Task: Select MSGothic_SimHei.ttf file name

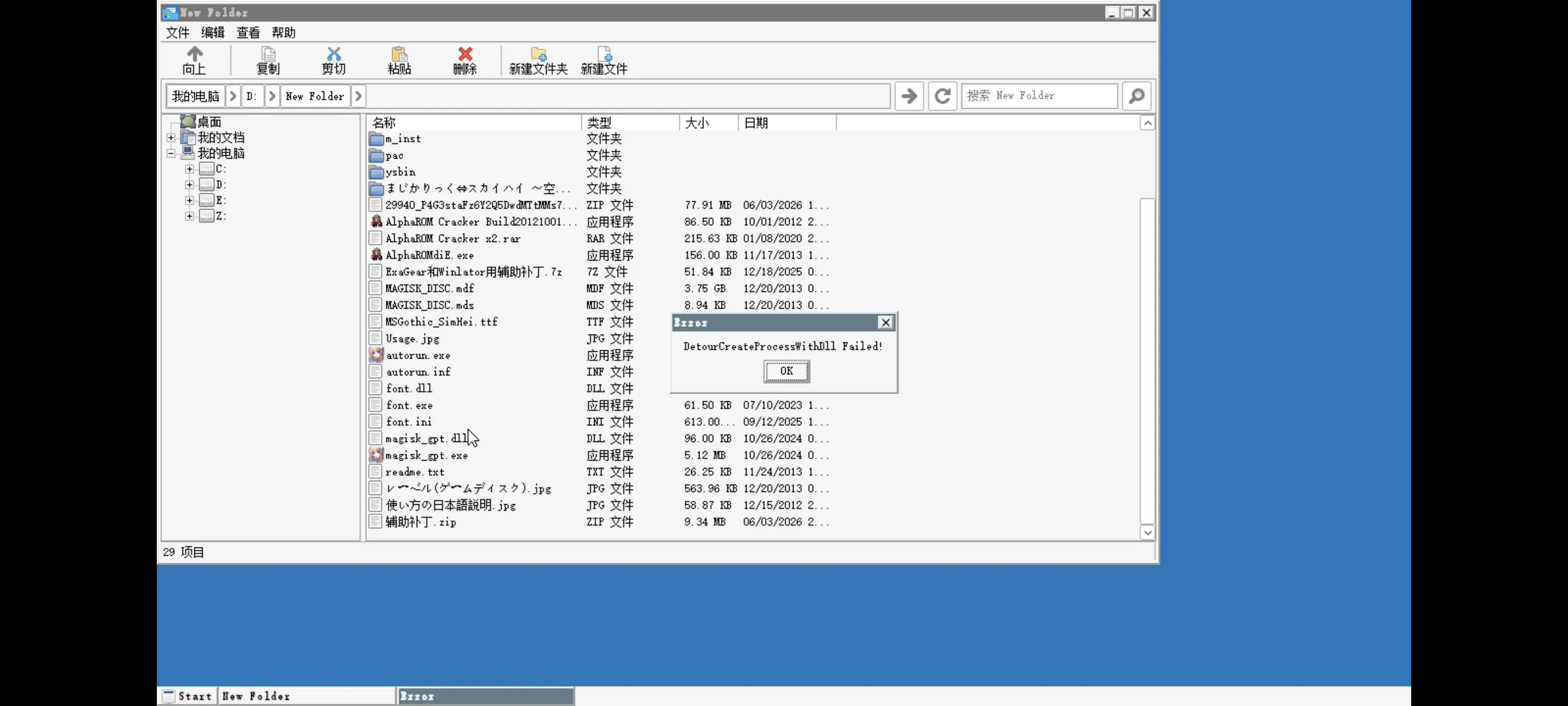Action: pos(441,322)
